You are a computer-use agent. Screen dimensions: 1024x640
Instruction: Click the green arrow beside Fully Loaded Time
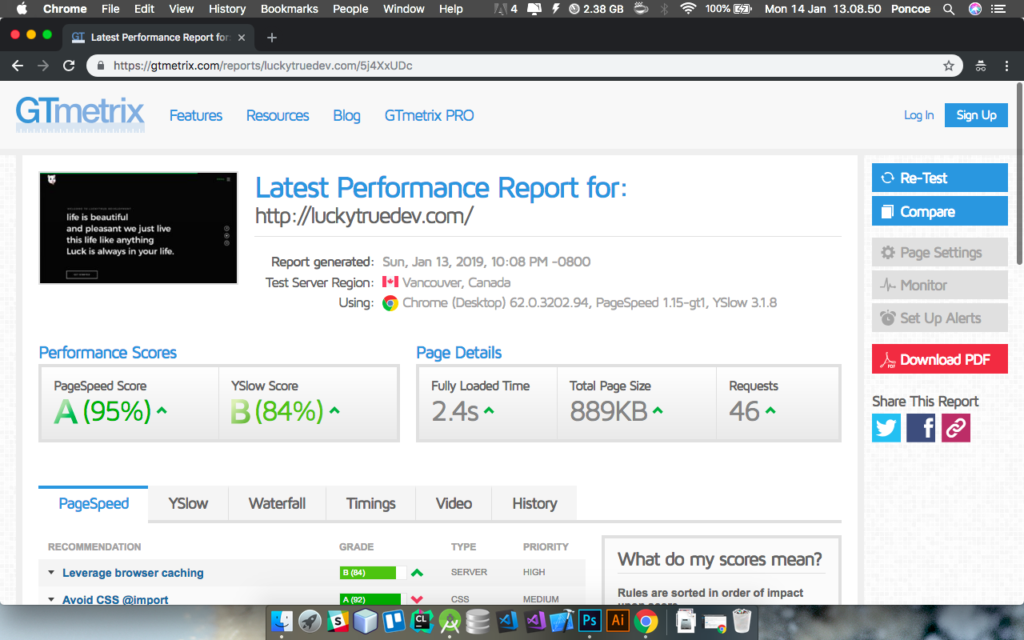[488, 411]
